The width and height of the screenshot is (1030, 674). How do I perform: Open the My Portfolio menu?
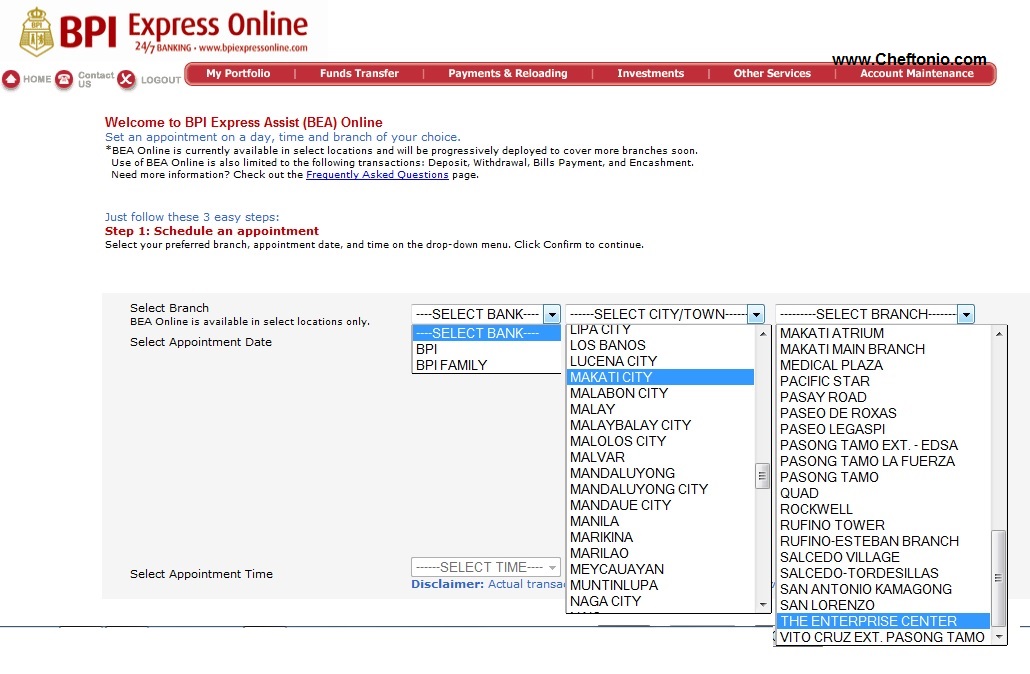pos(238,73)
